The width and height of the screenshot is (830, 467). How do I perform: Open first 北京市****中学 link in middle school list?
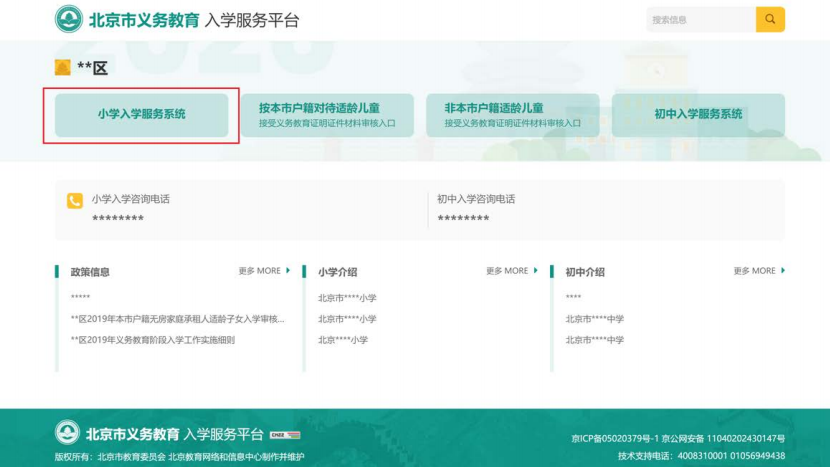[594, 319]
